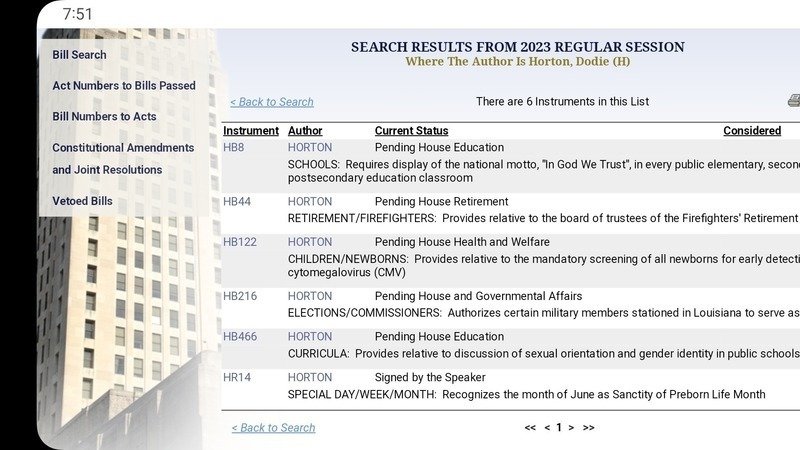Open Bill Search in the sidebar
800x450 pixels.
[x=79, y=55]
